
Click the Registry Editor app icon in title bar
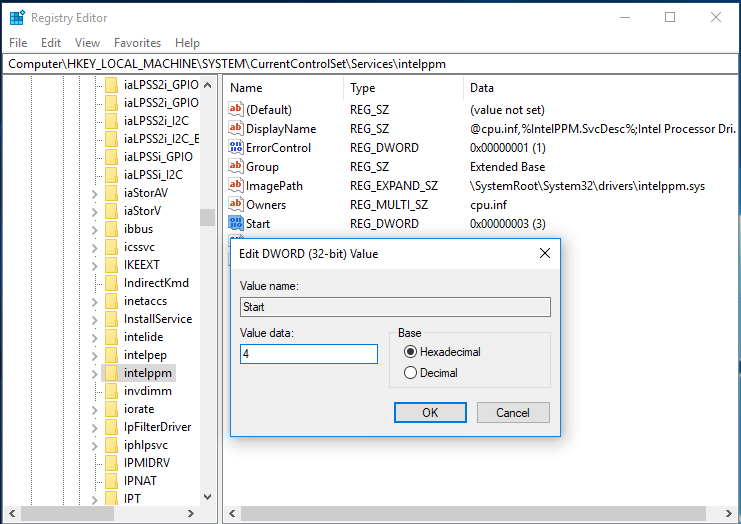17,17
